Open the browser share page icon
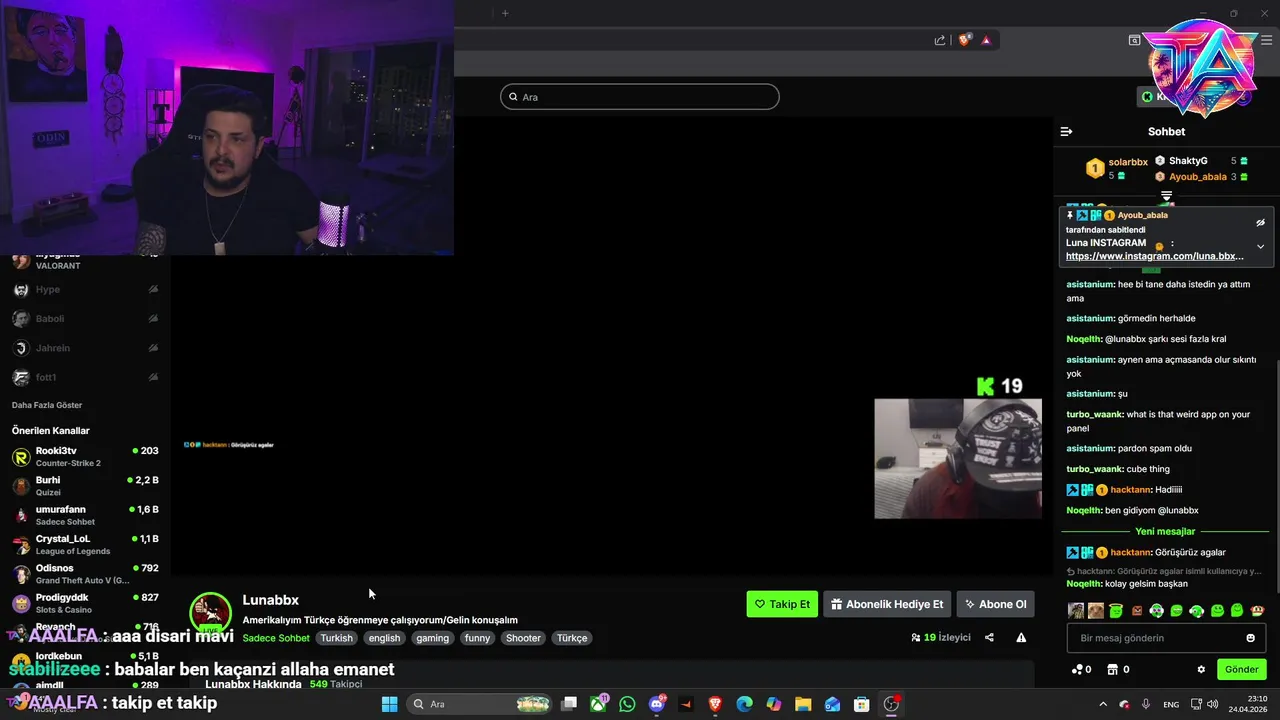 (x=940, y=40)
